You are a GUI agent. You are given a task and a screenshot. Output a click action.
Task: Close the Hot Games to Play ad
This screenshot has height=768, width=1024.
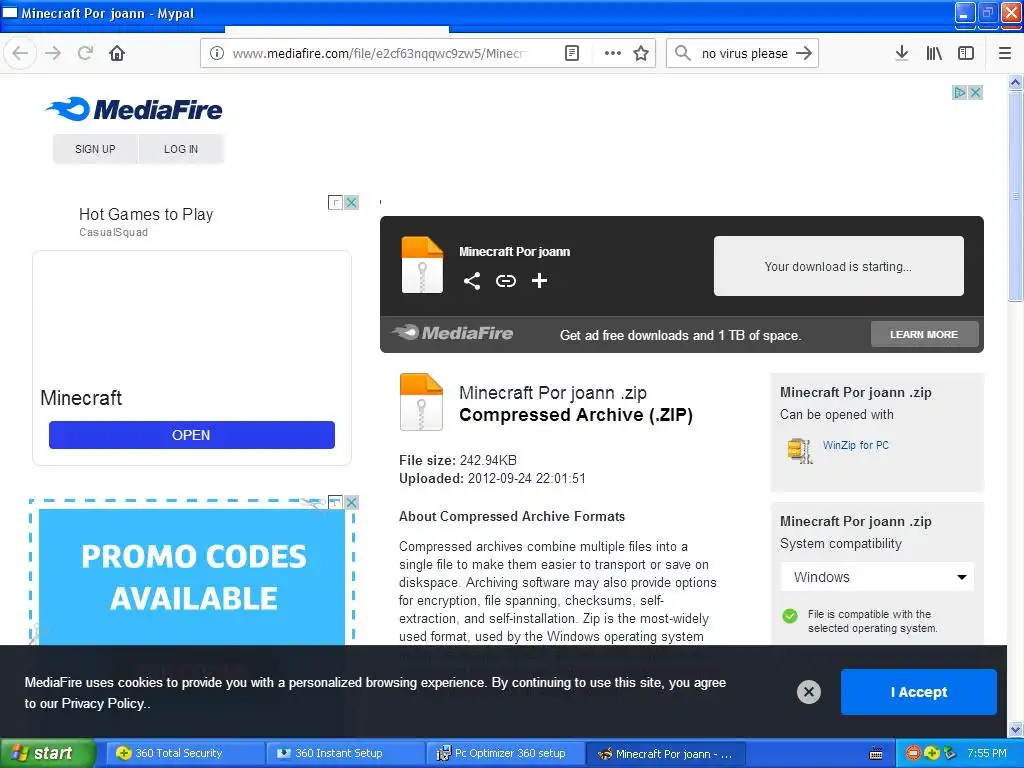351,202
